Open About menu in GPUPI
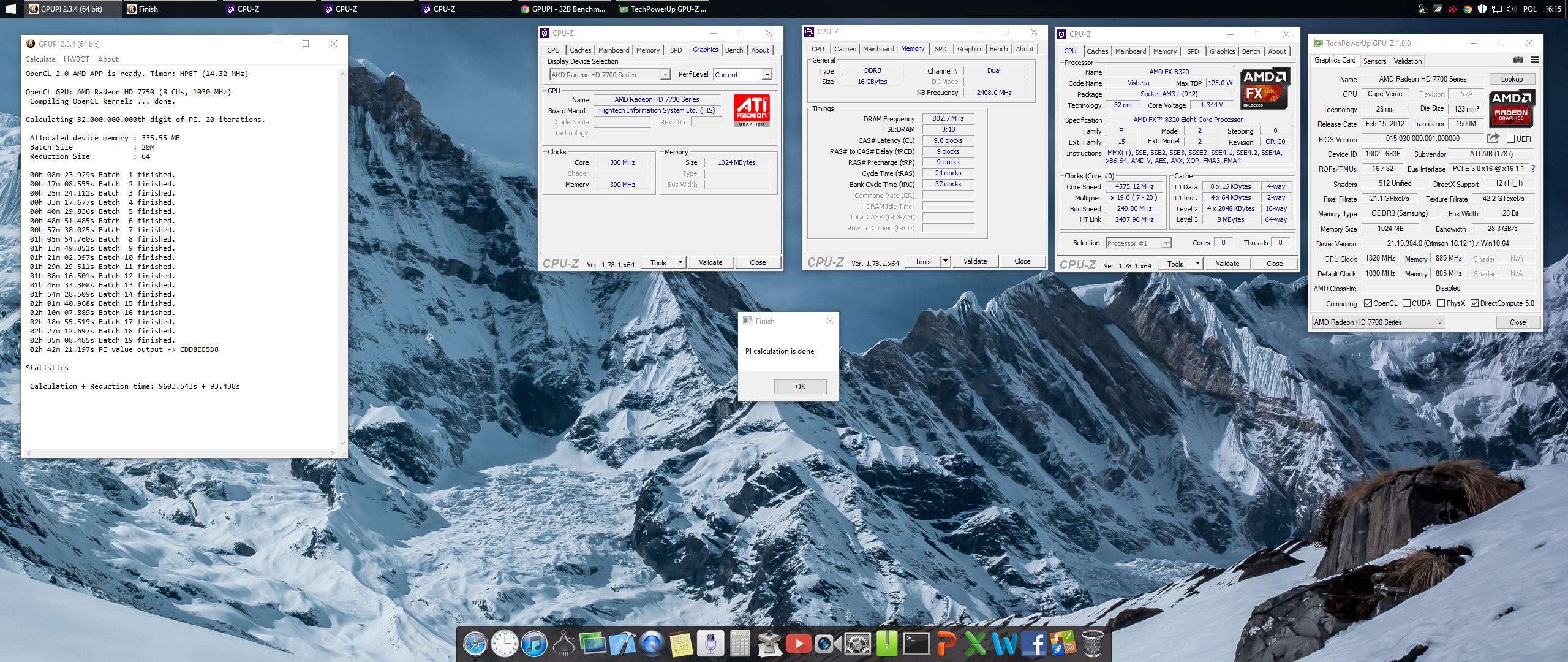Screen dimensions: 1568x662 click(x=108, y=59)
